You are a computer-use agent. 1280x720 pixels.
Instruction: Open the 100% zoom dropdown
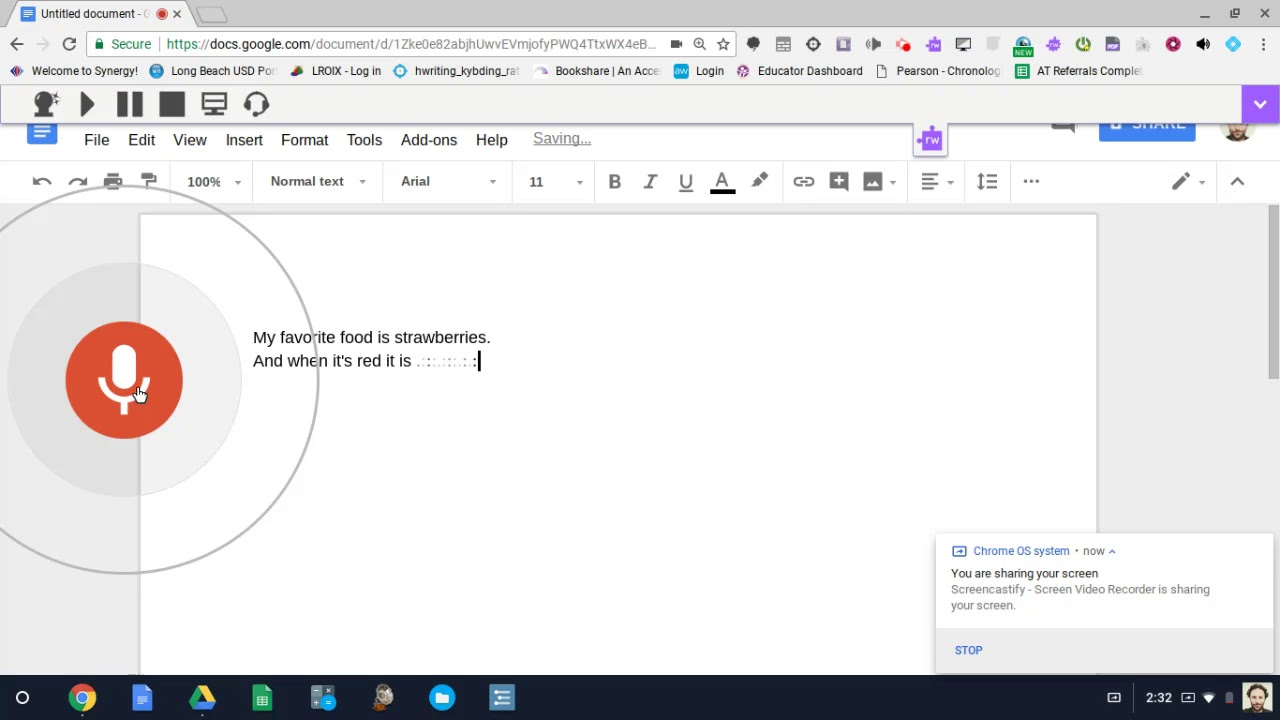click(x=214, y=181)
